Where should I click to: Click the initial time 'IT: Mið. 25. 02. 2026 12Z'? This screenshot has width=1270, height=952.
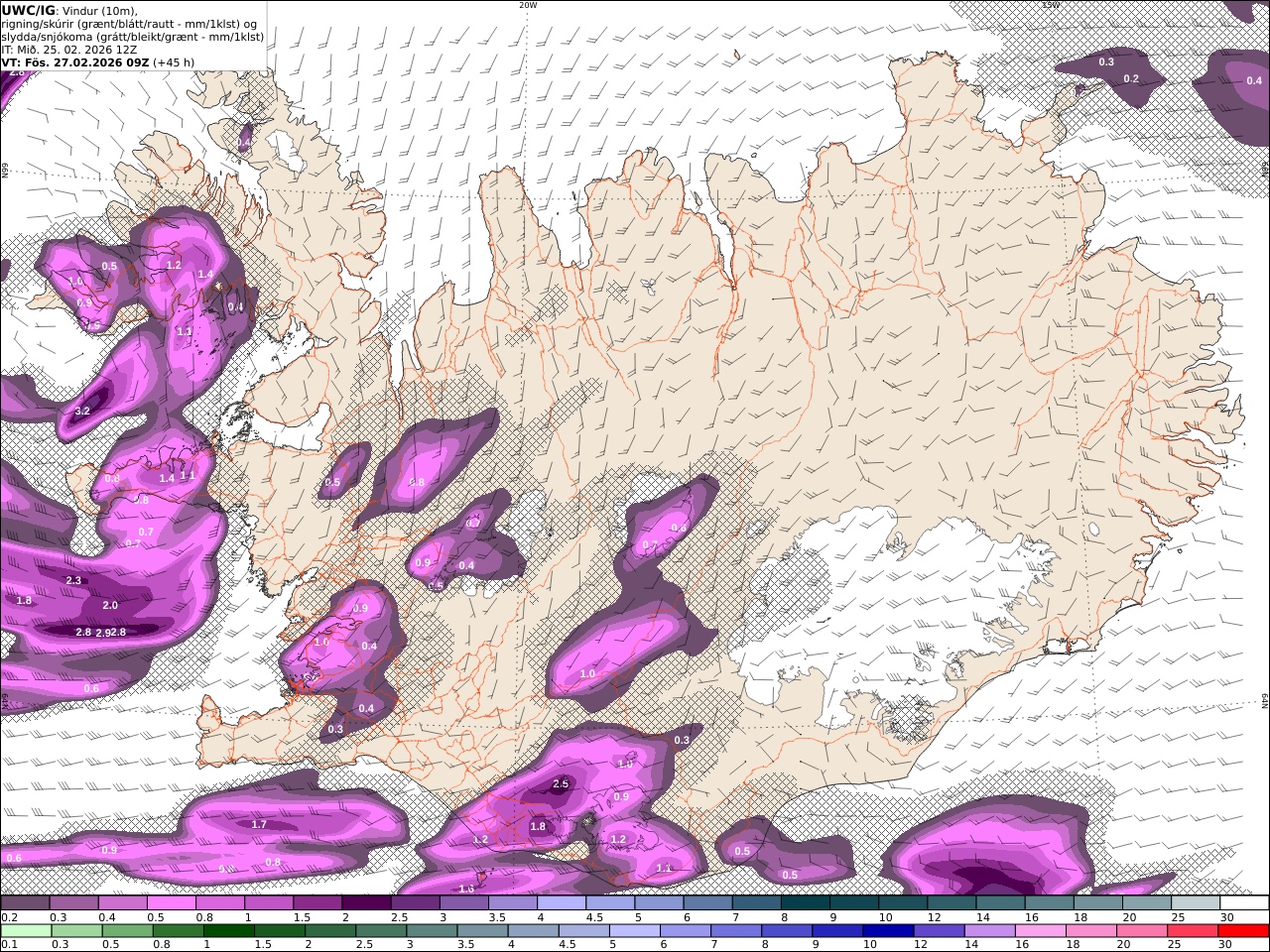(69, 49)
